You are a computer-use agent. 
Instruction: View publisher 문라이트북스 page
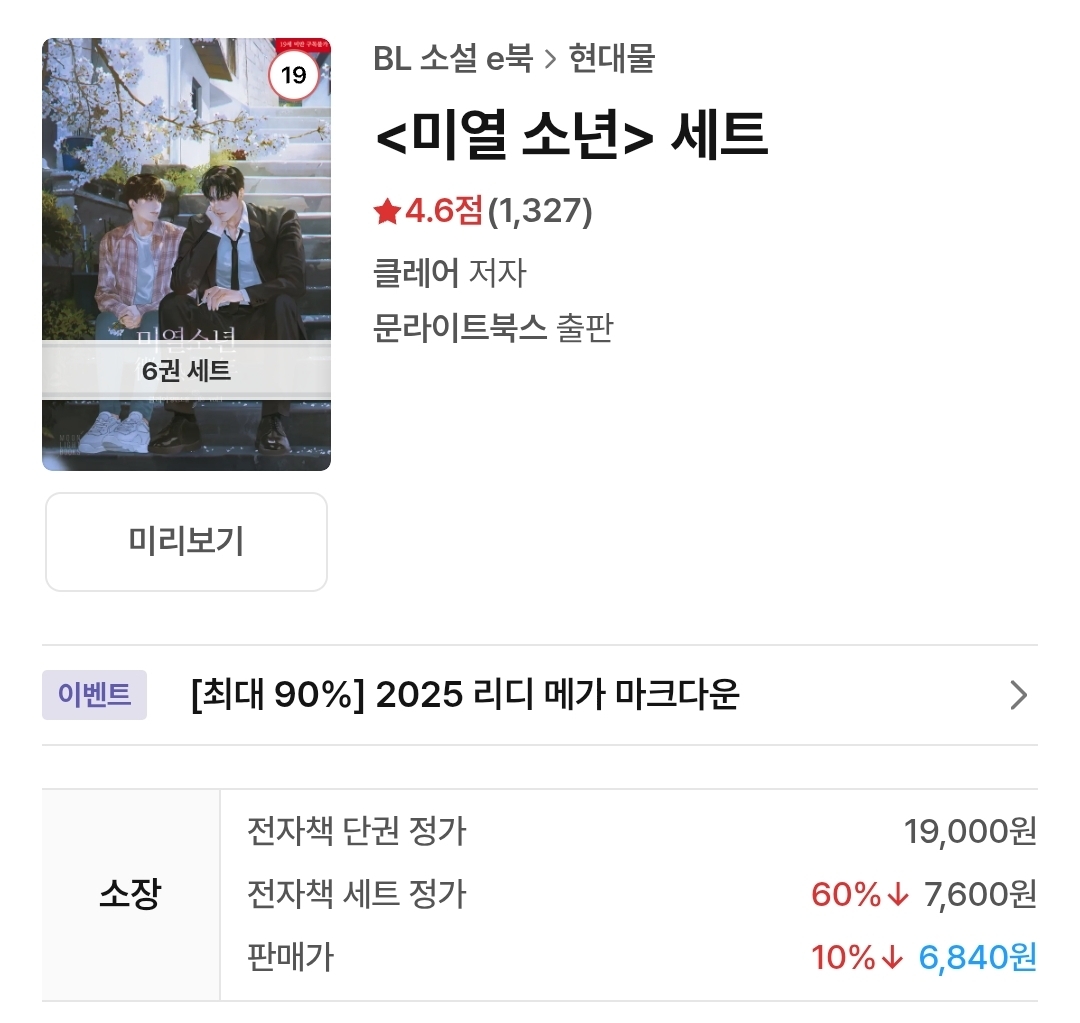[x=459, y=327]
